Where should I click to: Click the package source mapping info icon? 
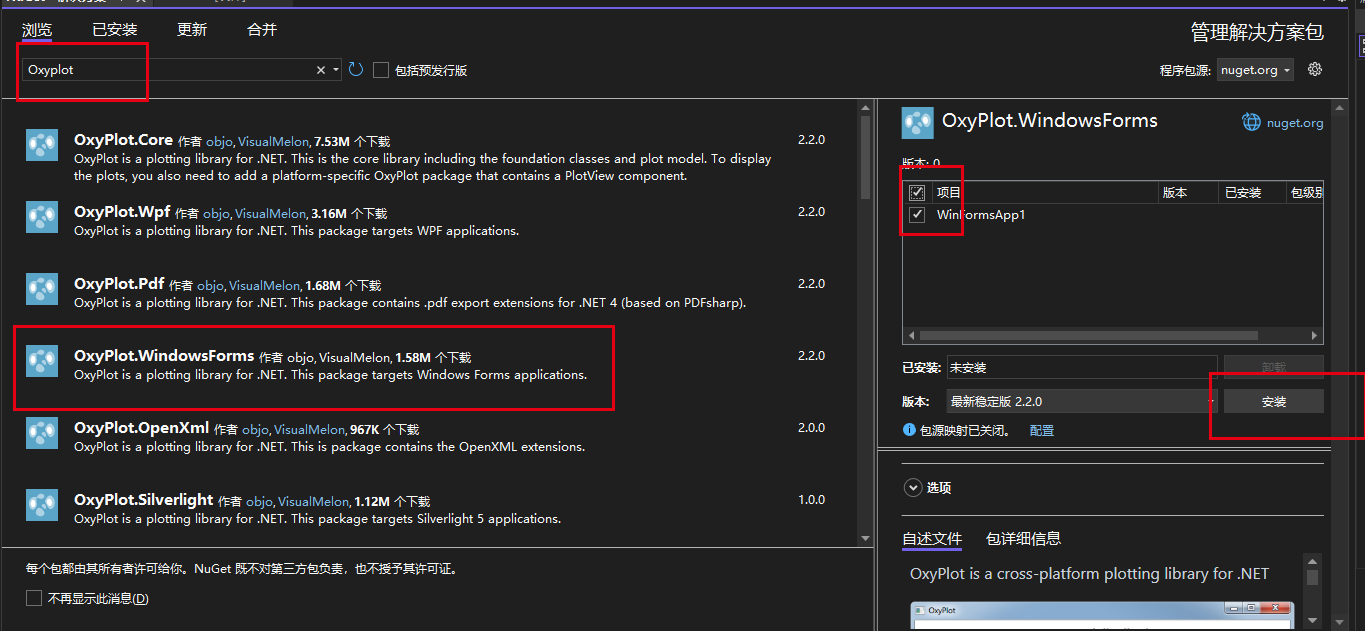click(x=909, y=430)
